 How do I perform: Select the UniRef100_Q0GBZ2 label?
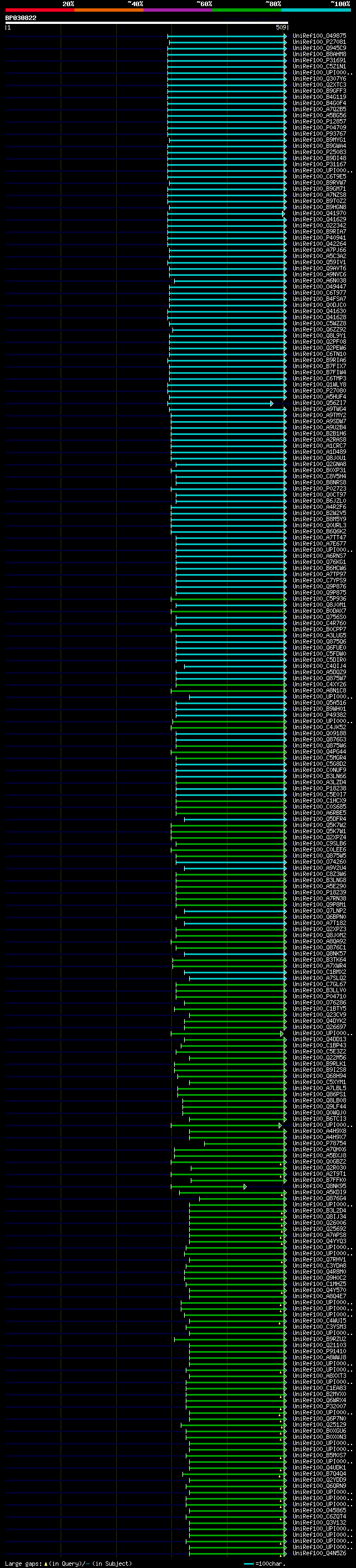(319, 1162)
